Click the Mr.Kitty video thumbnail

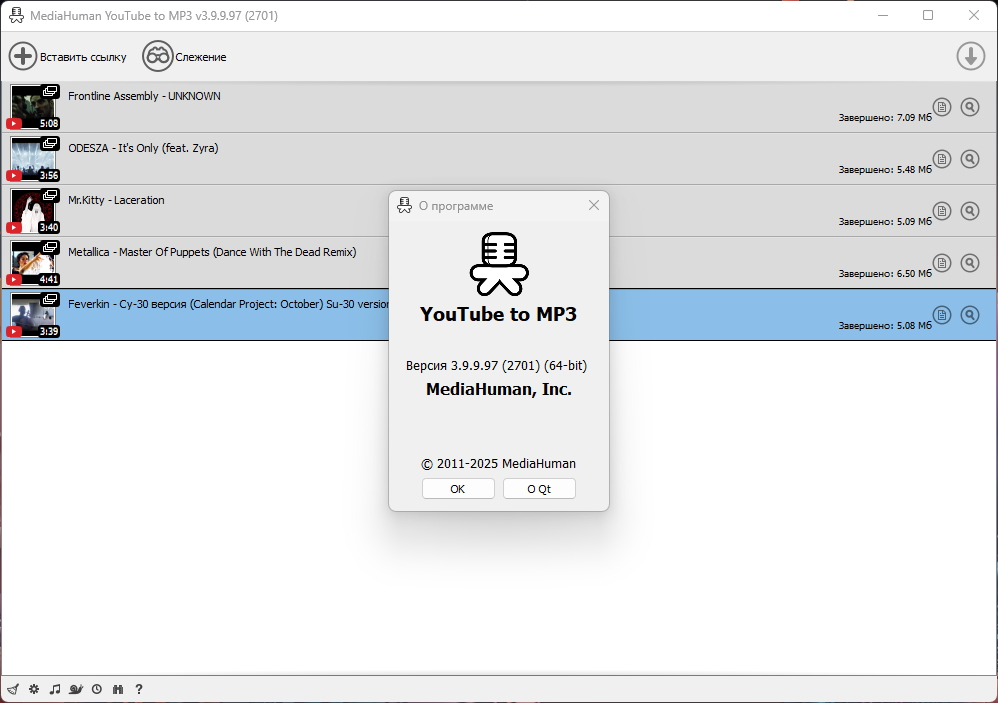point(34,211)
